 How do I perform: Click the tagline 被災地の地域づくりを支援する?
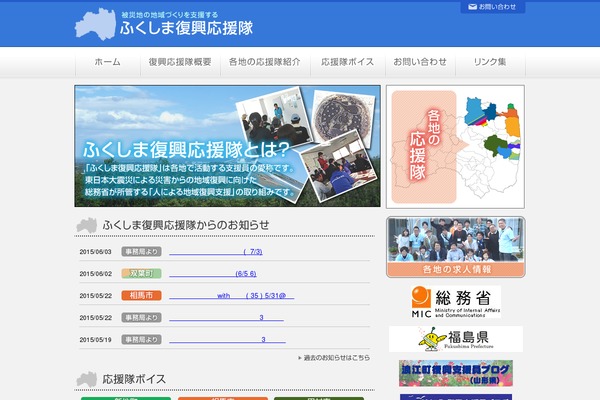[x=170, y=15]
